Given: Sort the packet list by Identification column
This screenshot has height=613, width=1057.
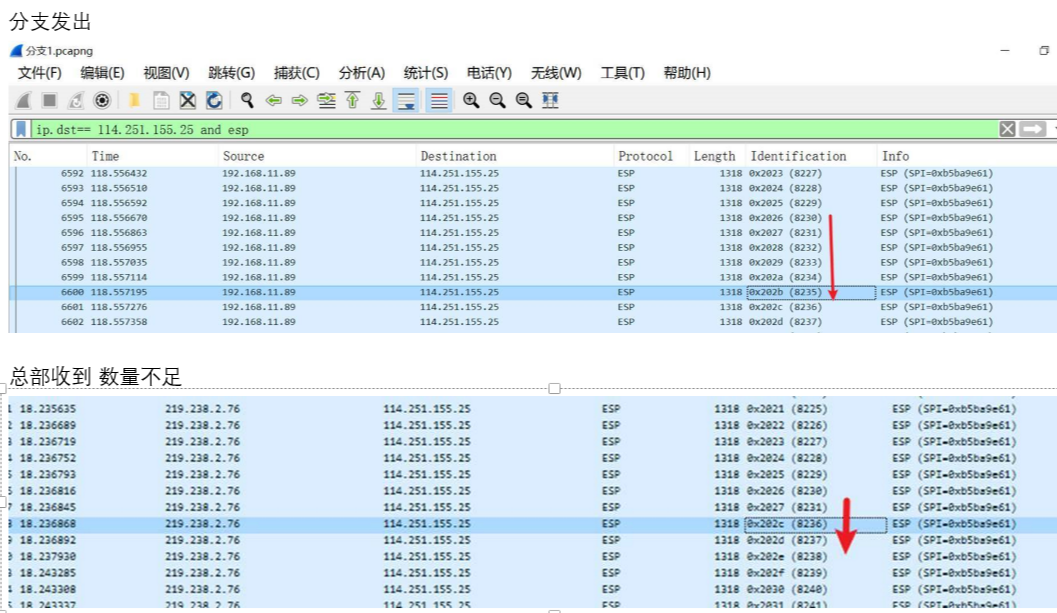Looking at the screenshot, I should coord(798,156).
